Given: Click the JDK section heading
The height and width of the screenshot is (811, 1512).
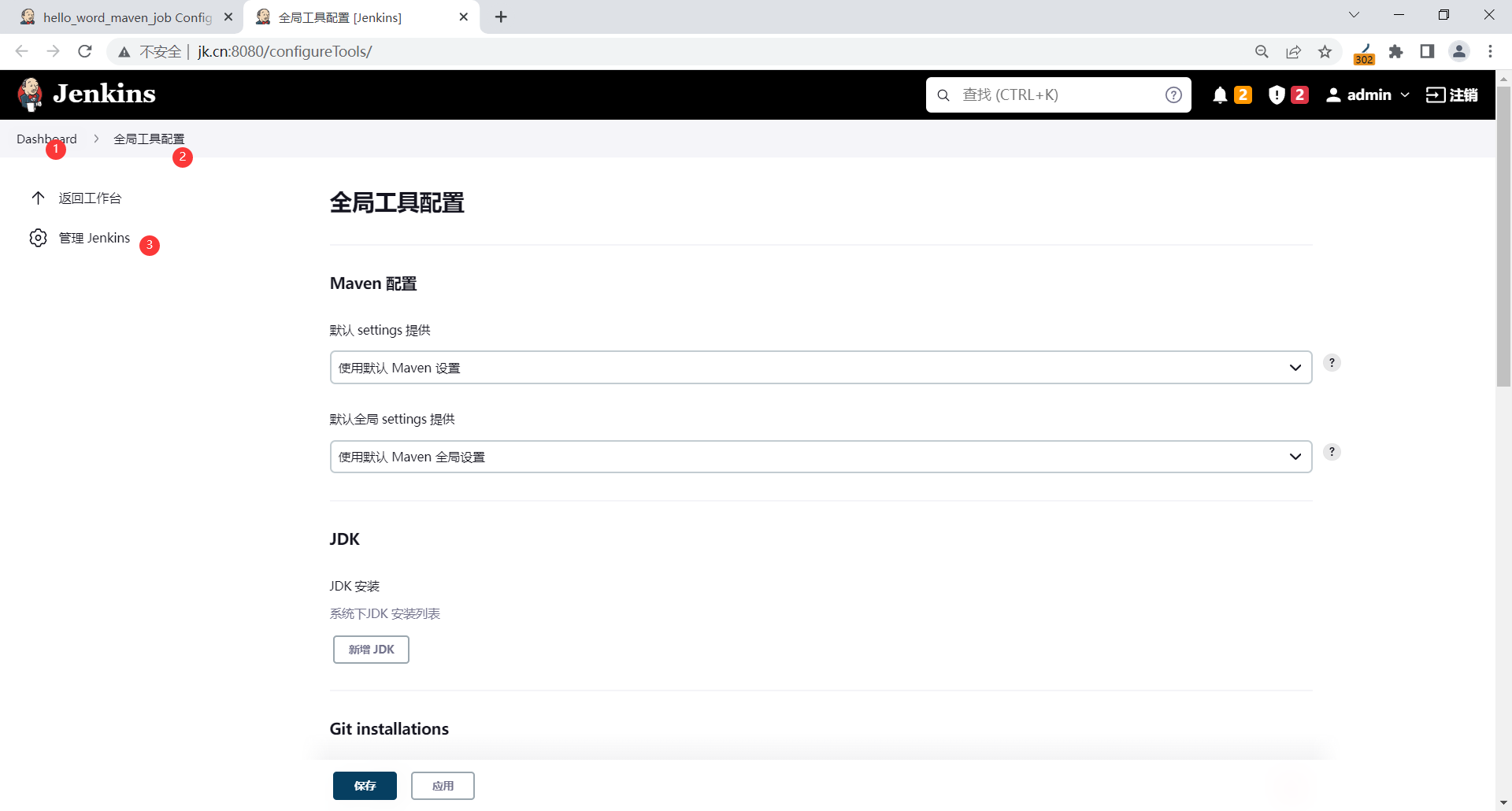Looking at the screenshot, I should pos(344,539).
